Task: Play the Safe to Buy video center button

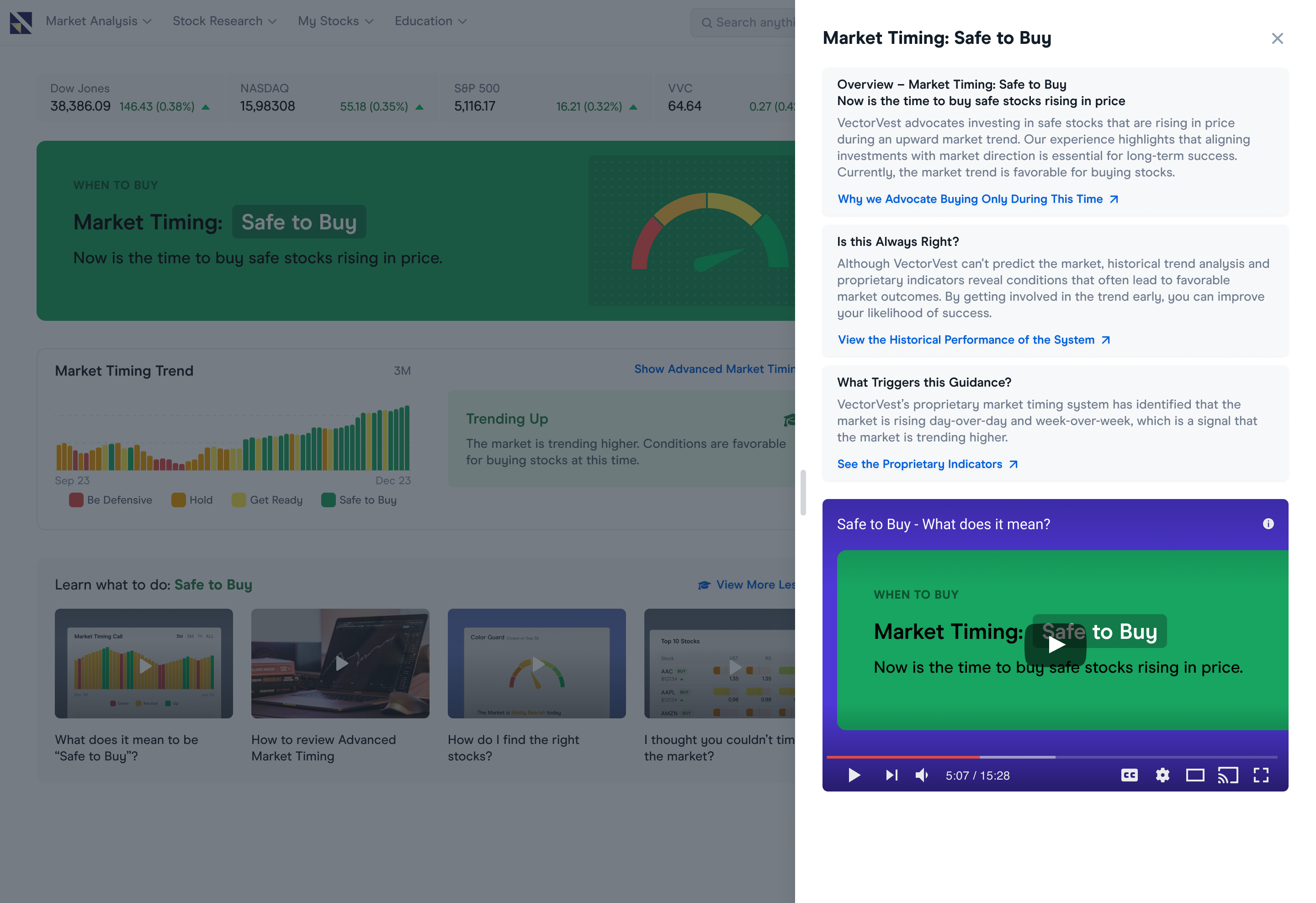Action: coord(1055,644)
